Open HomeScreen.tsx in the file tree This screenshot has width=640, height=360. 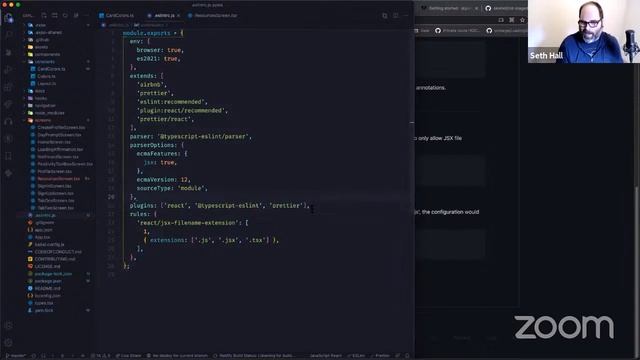pyautogui.click(x=54, y=142)
